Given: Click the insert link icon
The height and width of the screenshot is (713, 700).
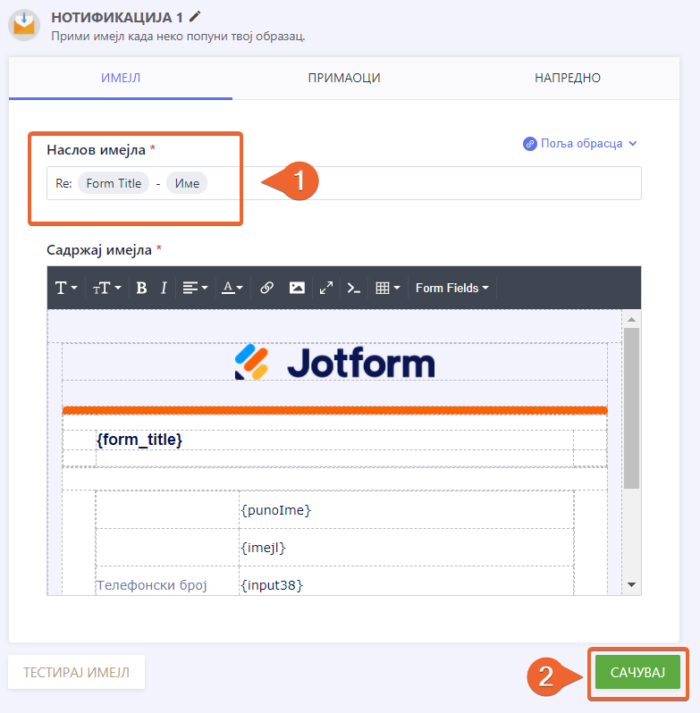Looking at the screenshot, I should pyautogui.click(x=267, y=288).
